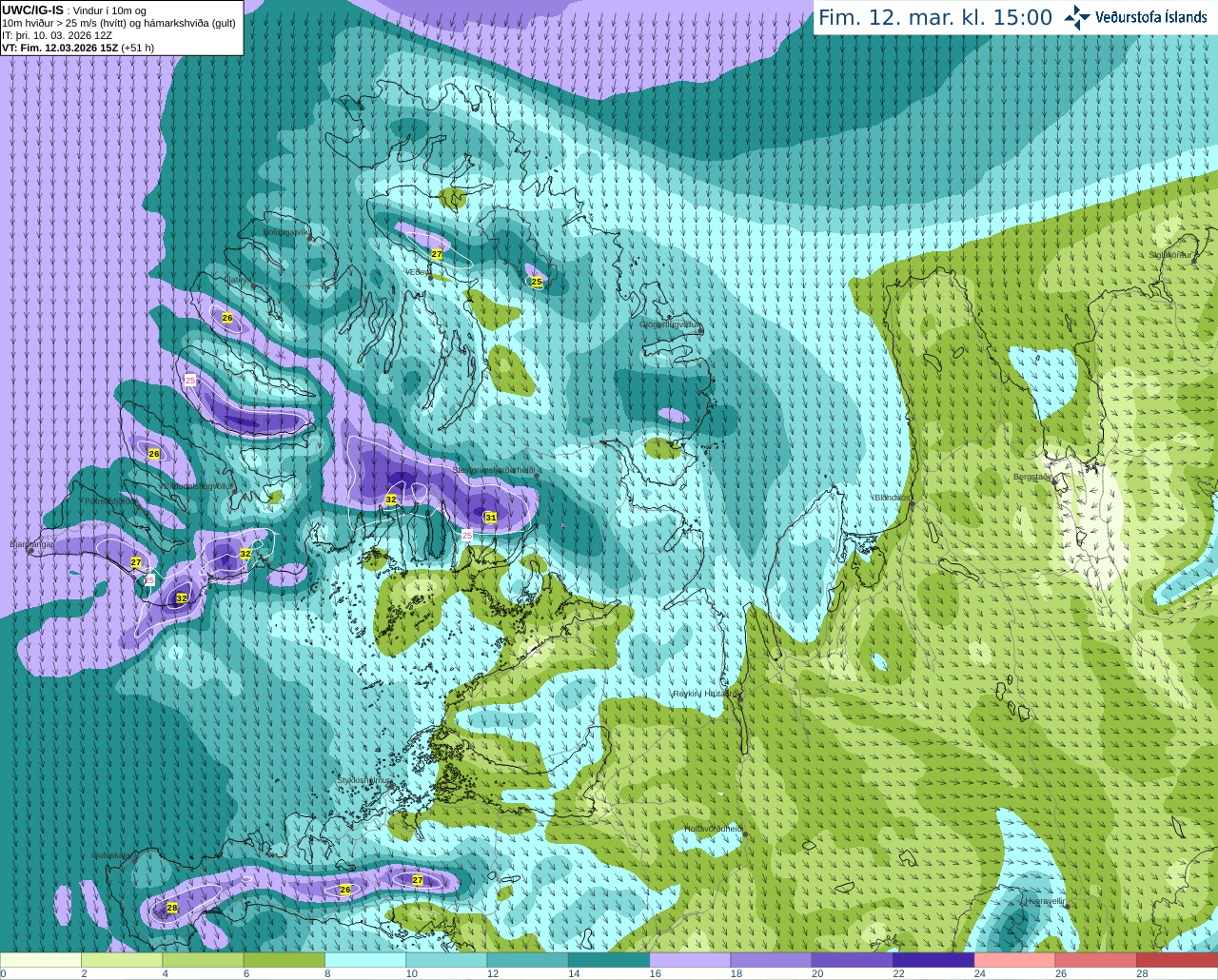
Task: Pick the 22–24 m/s dark indigo swatch
Action: 933,959
